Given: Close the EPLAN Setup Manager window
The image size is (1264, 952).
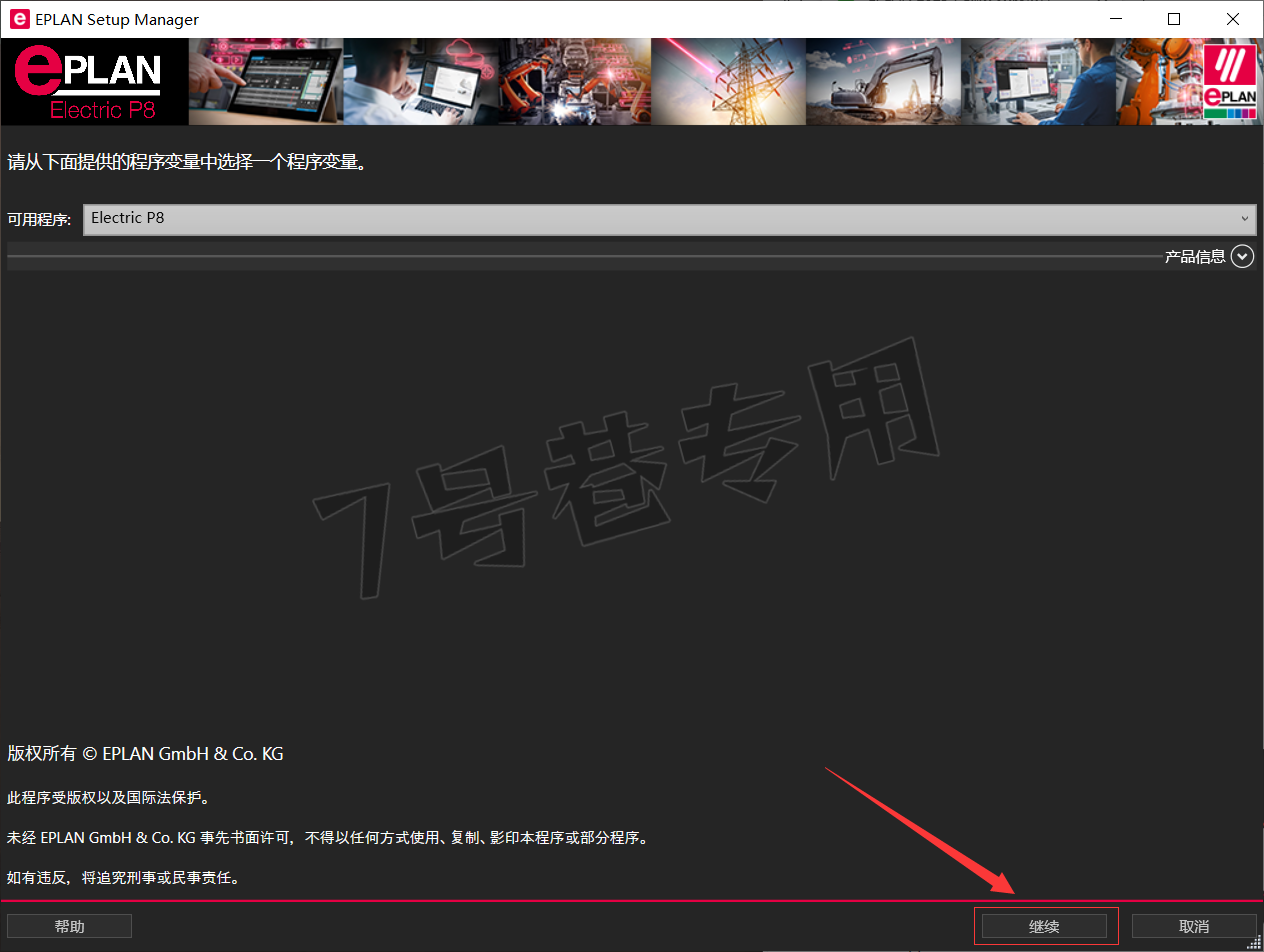Looking at the screenshot, I should (1232, 19).
